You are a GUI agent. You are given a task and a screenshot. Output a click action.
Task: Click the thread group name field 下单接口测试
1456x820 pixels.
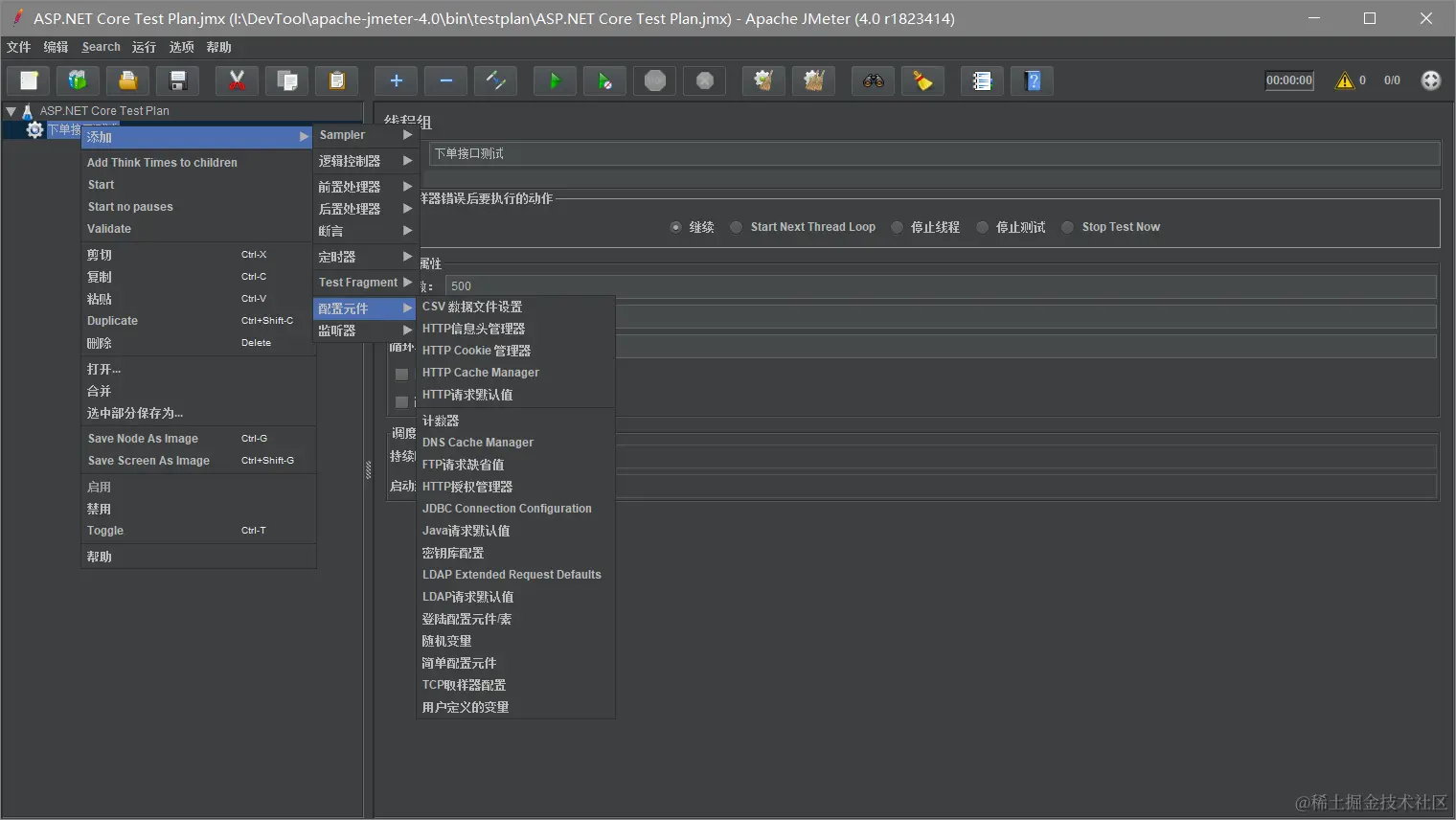934,153
